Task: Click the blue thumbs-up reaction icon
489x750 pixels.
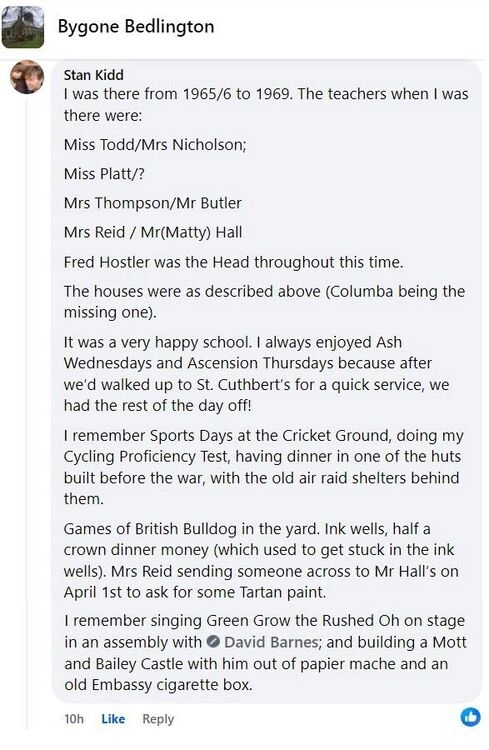Action: [470, 717]
